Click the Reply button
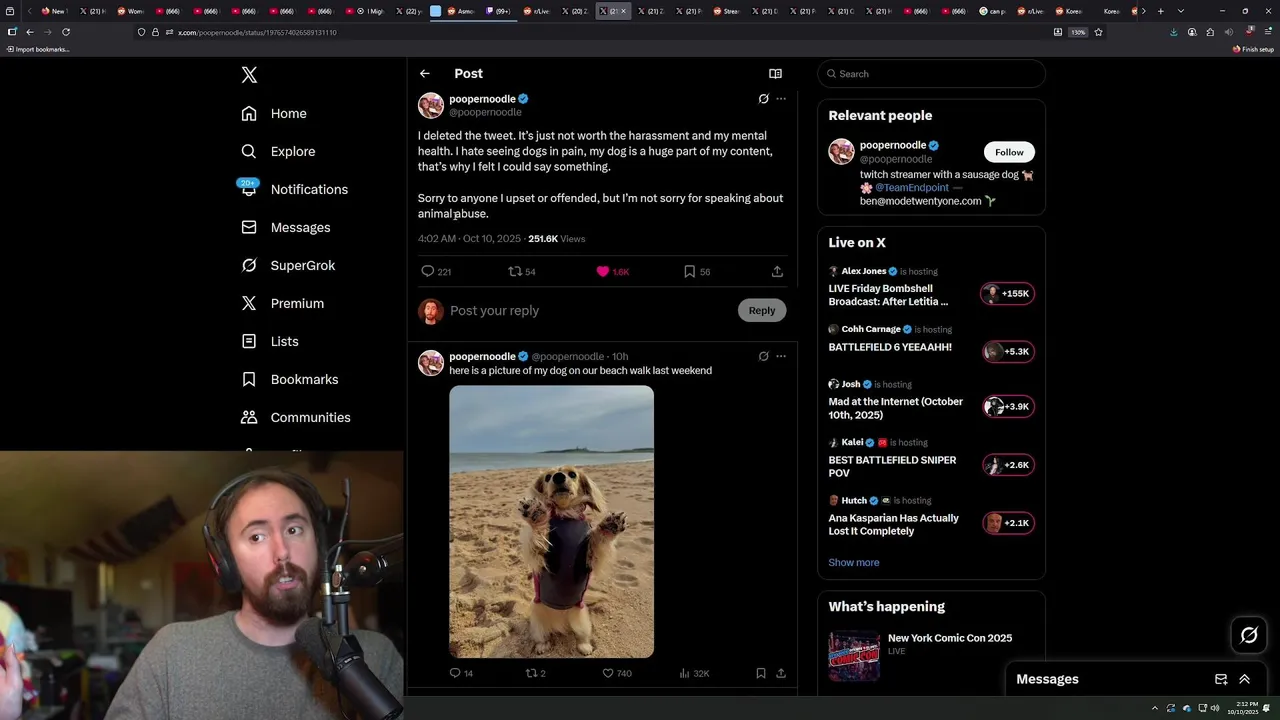Viewport: 1280px width, 720px height. (x=762, y=310)
